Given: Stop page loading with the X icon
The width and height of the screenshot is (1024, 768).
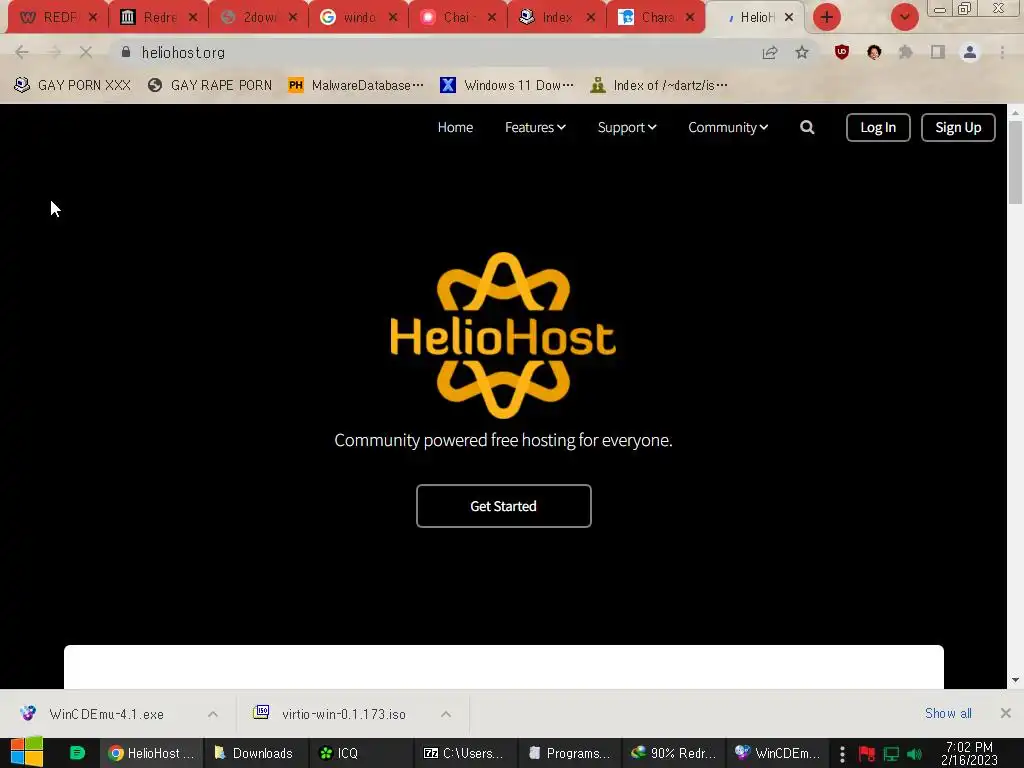Looking at the screenshot, I should pyautogui.click(x=86, y=52).
